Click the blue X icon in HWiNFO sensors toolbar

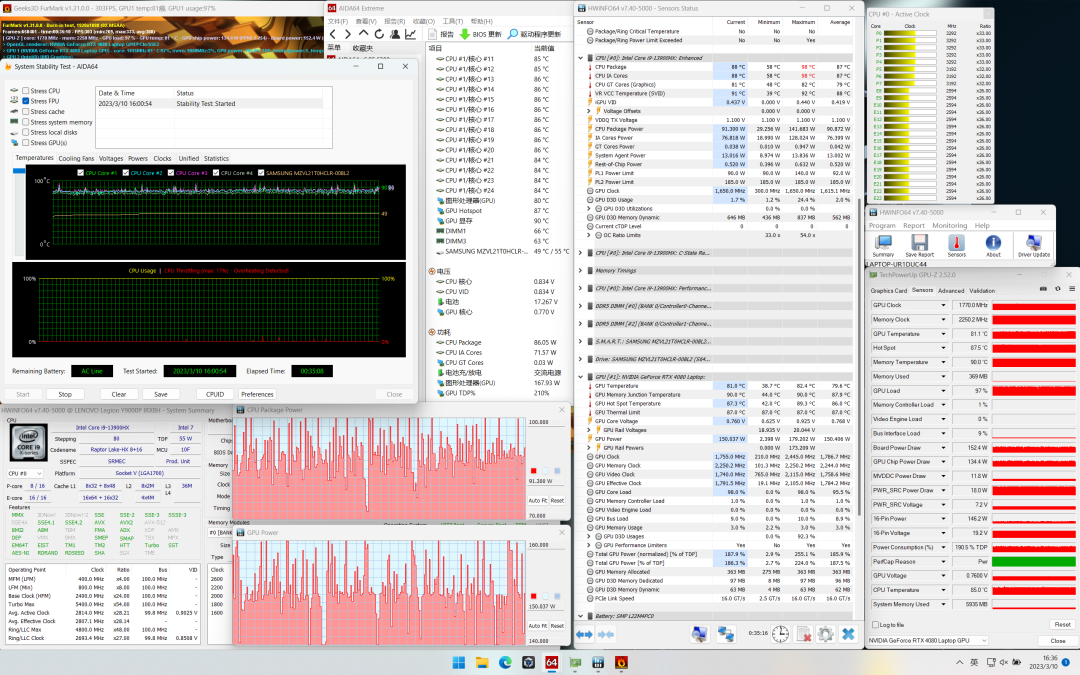(x=849, y=634)
